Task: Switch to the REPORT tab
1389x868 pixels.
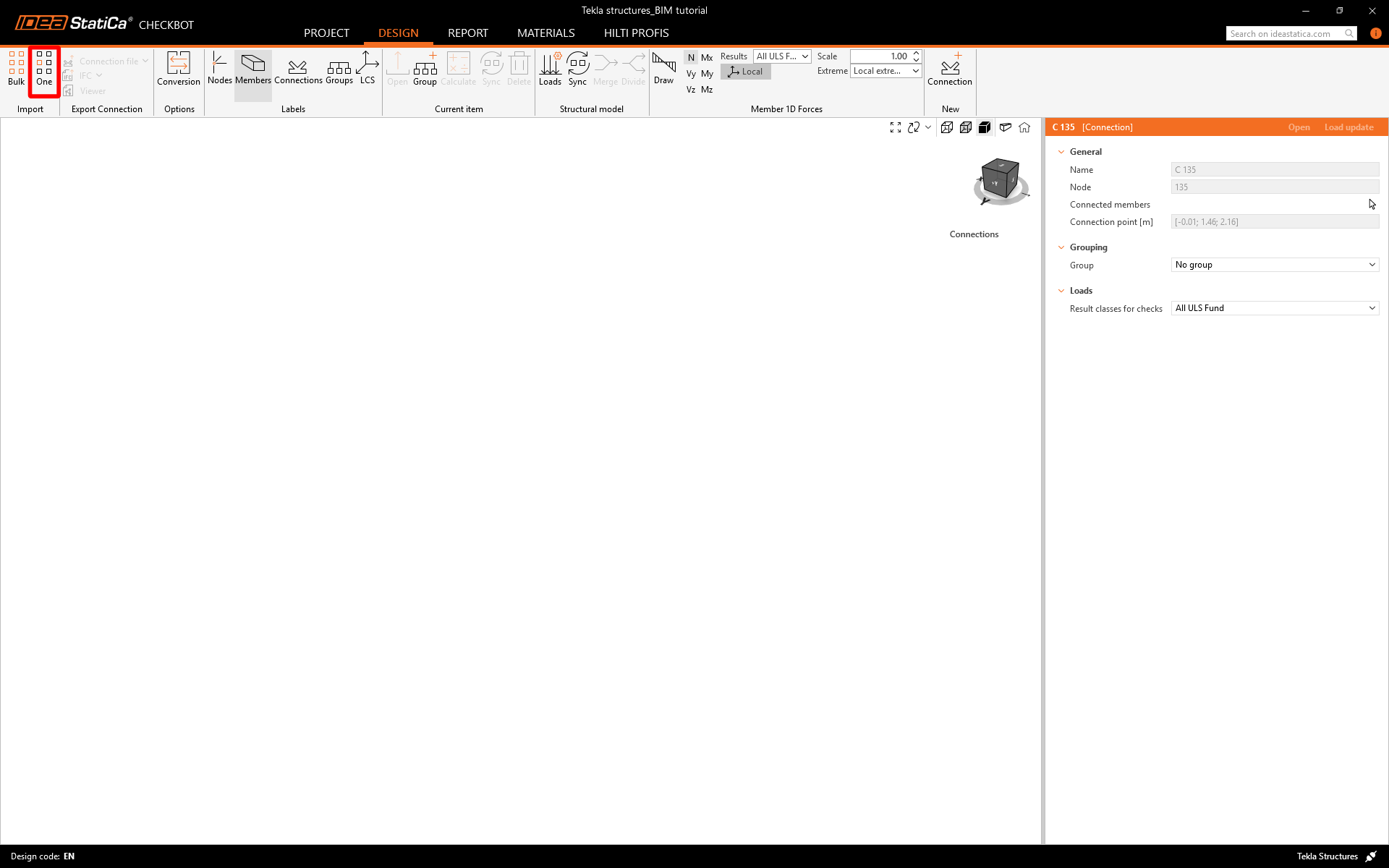Action: [x=467, y=33]
